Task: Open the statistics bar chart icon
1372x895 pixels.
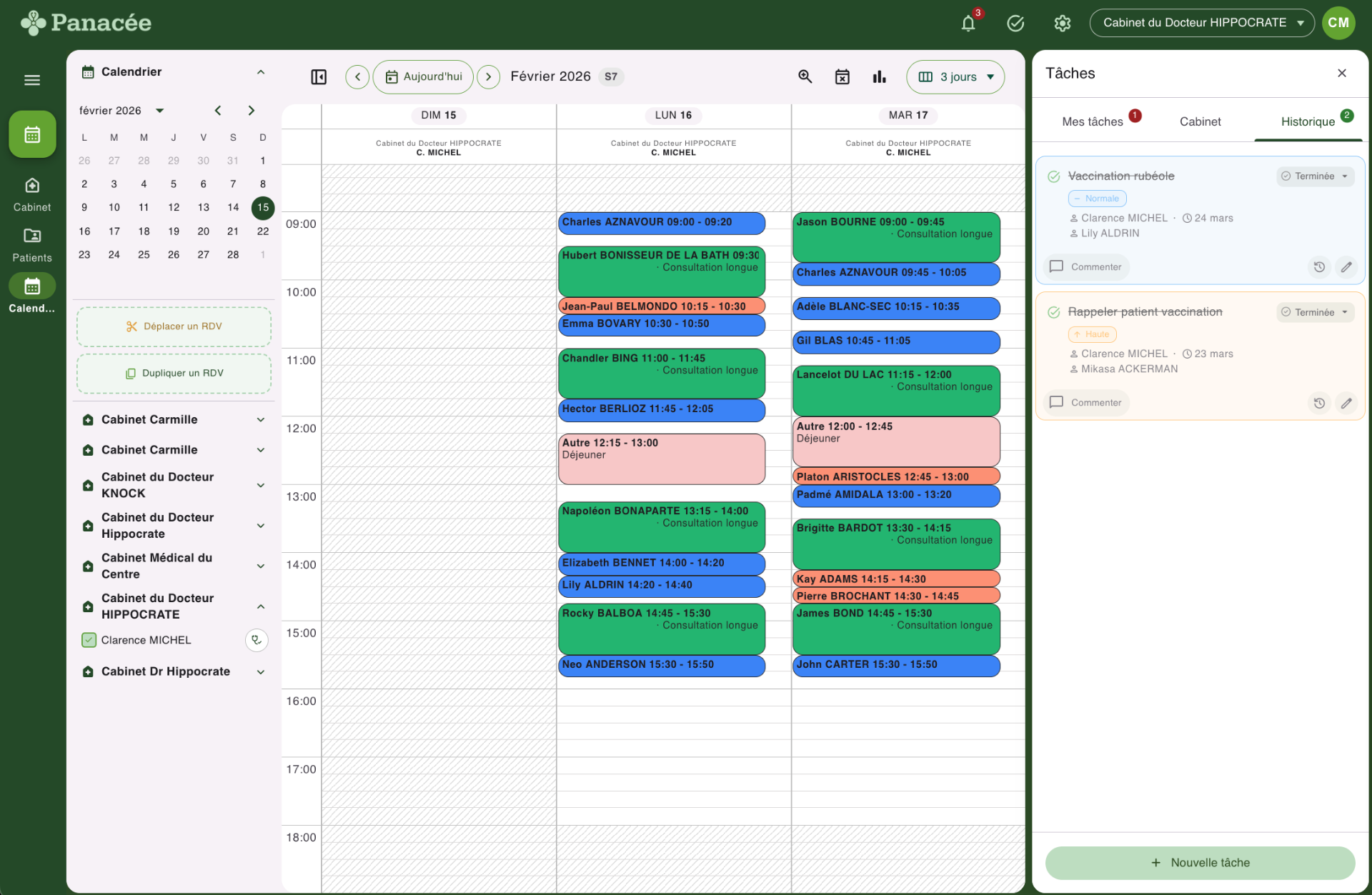Action: pos(880,76)
